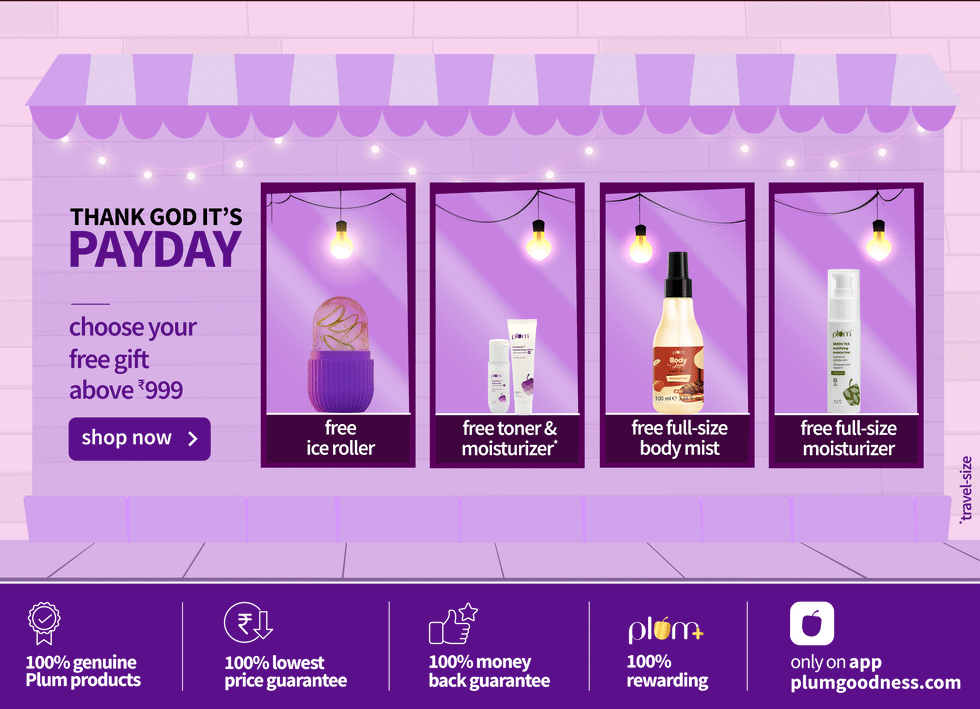Click the light bulb above ice roller

pos(341,239)
